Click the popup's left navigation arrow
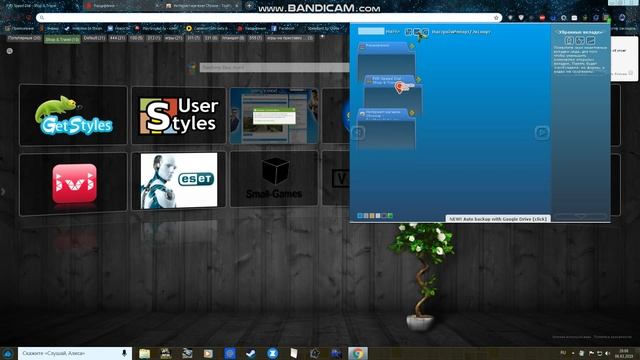The image size is (640, 360). (358, 132)
